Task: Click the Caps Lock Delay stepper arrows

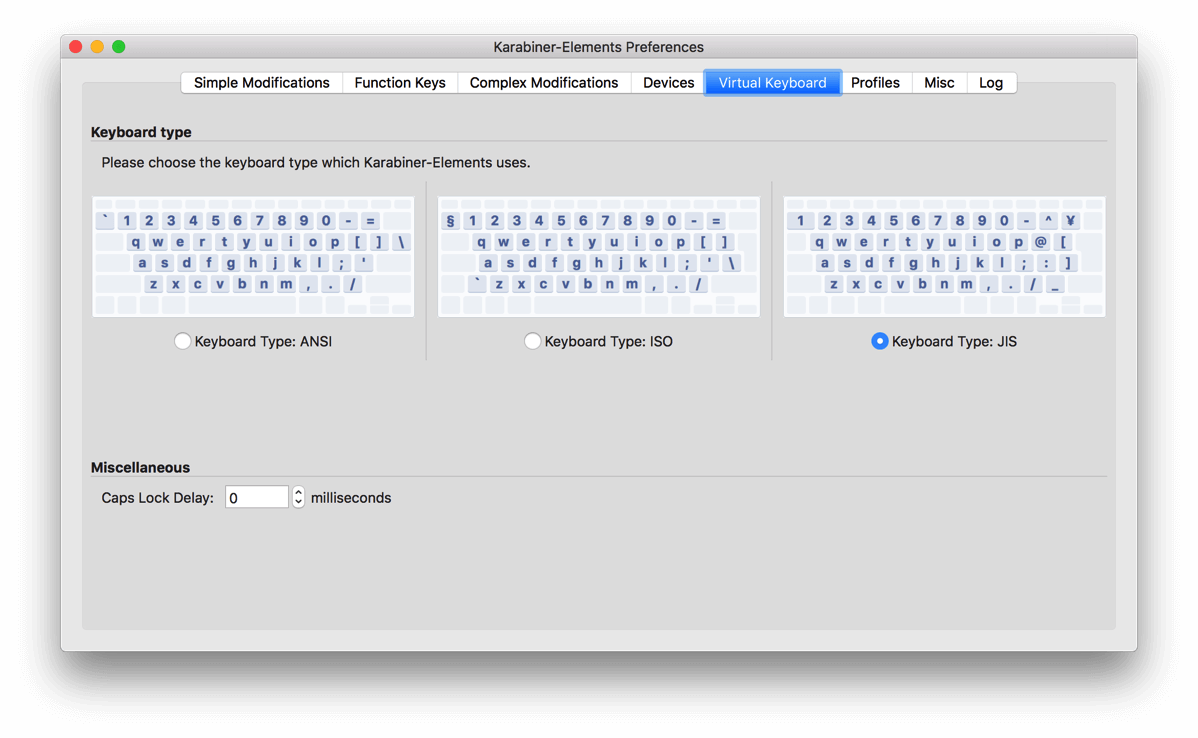Action: click(x=298, y=497)
